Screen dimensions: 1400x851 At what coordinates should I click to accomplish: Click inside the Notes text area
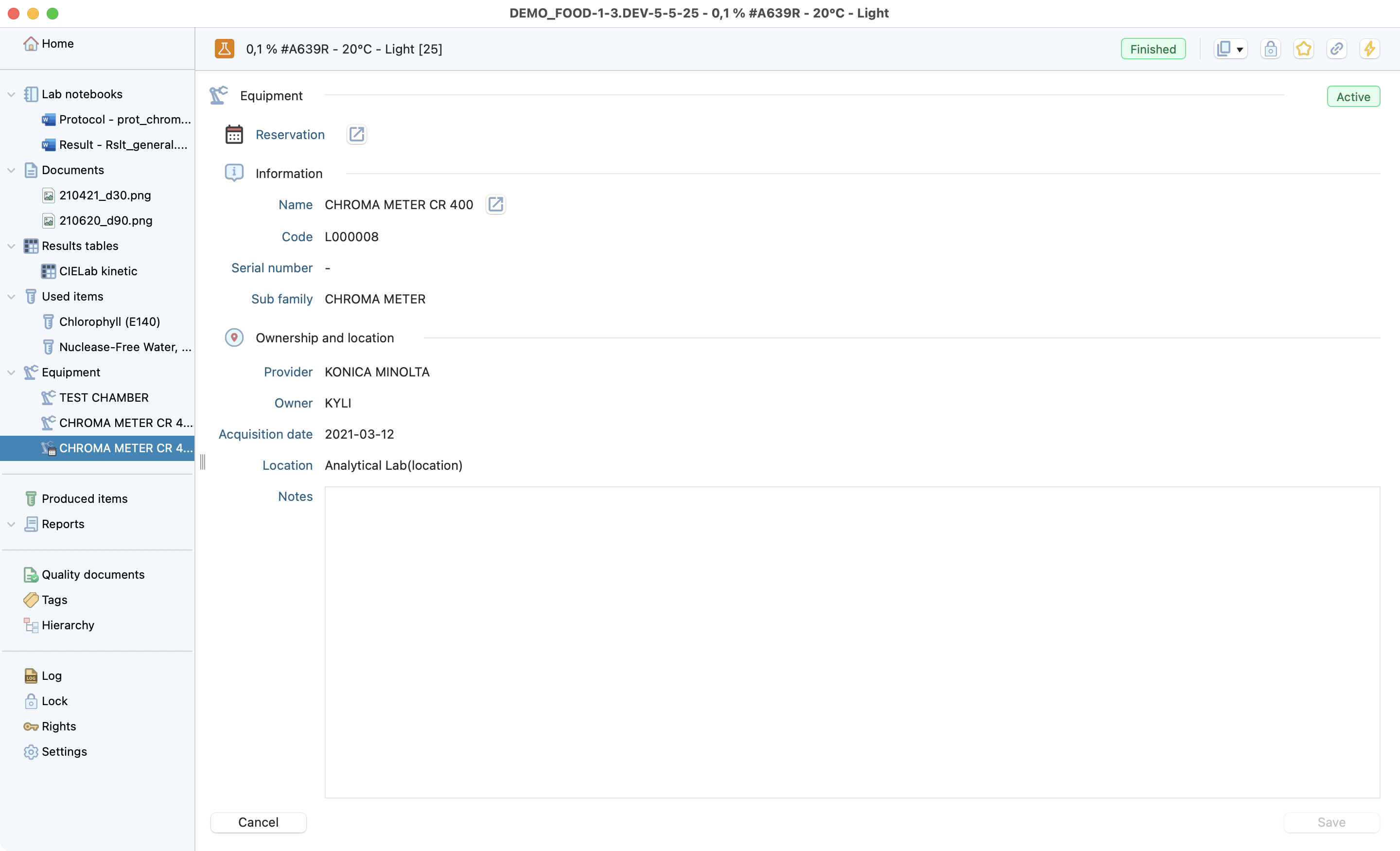(x=852, y=642)
